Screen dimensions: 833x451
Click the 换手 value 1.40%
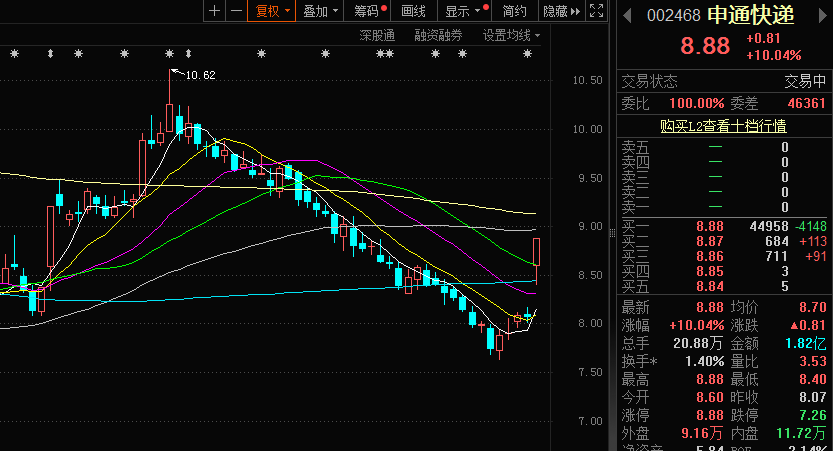coord(704,361)
